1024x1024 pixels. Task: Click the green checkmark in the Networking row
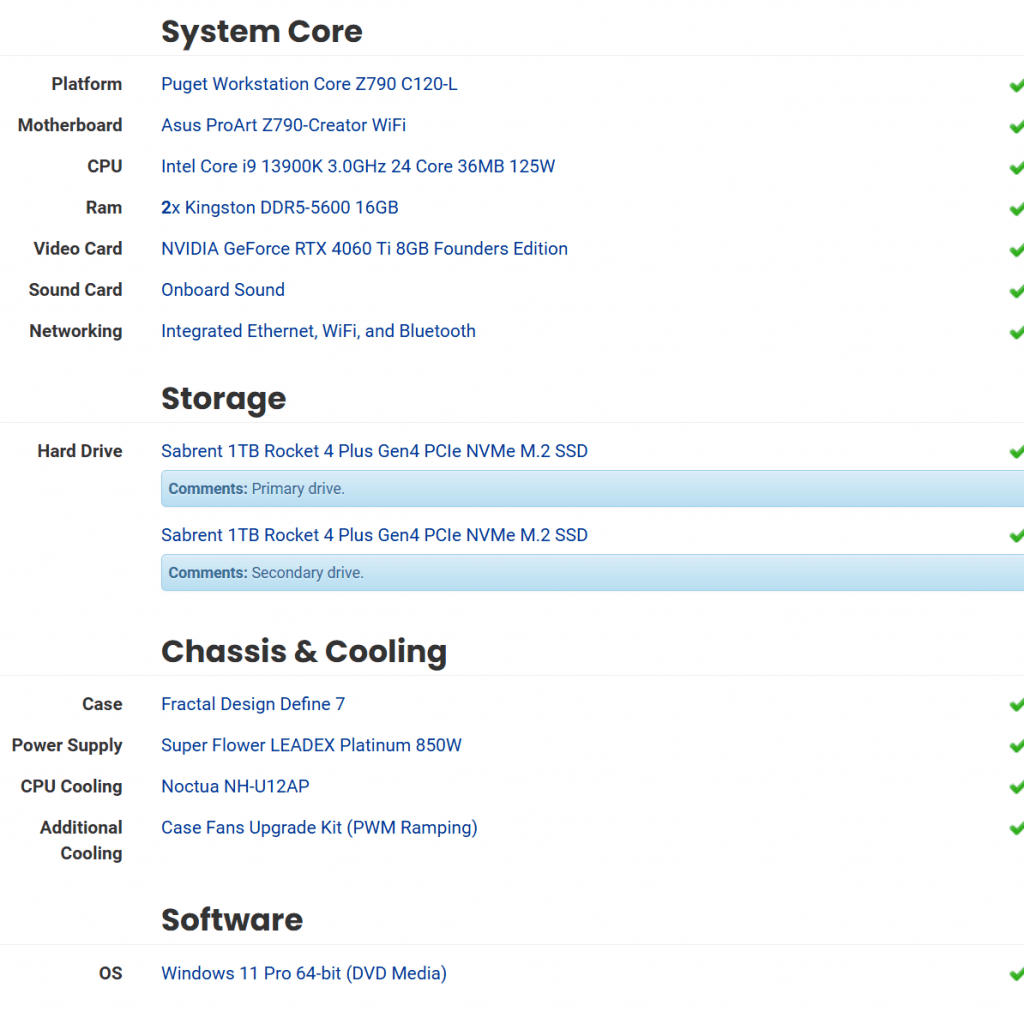(1016, 332)
